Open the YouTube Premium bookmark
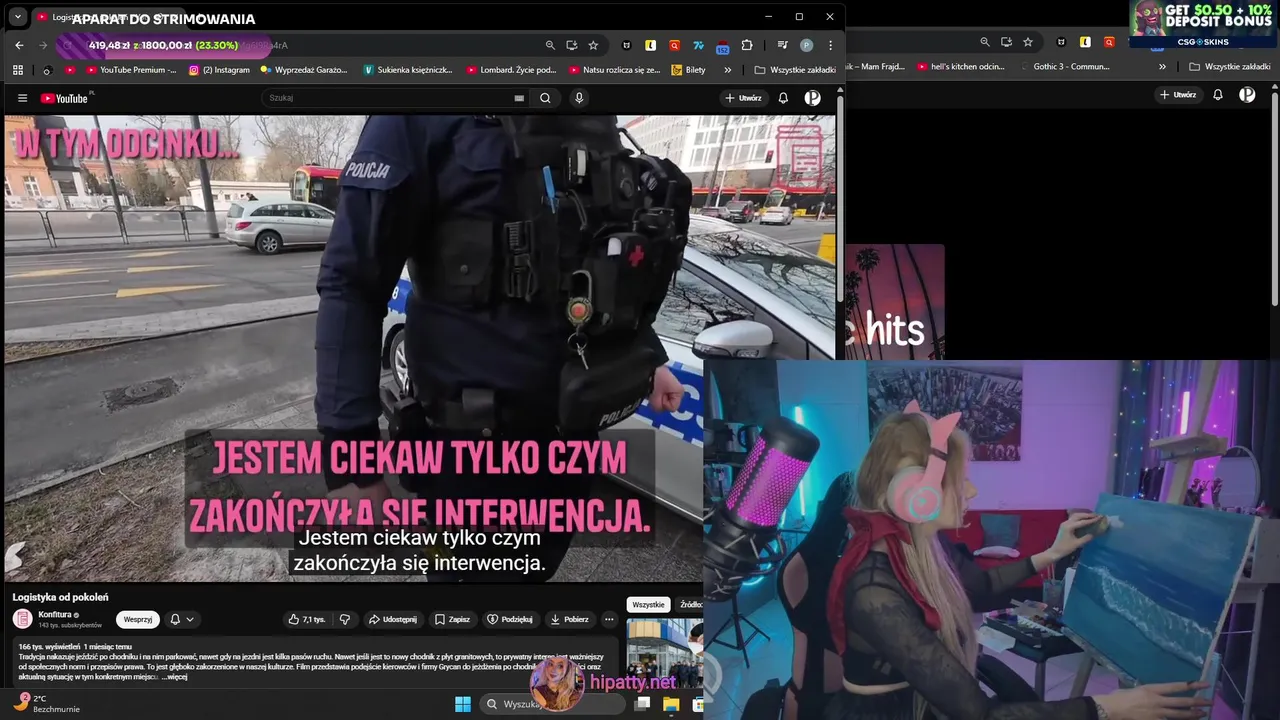1280x720 pixels. pos(131,70)
